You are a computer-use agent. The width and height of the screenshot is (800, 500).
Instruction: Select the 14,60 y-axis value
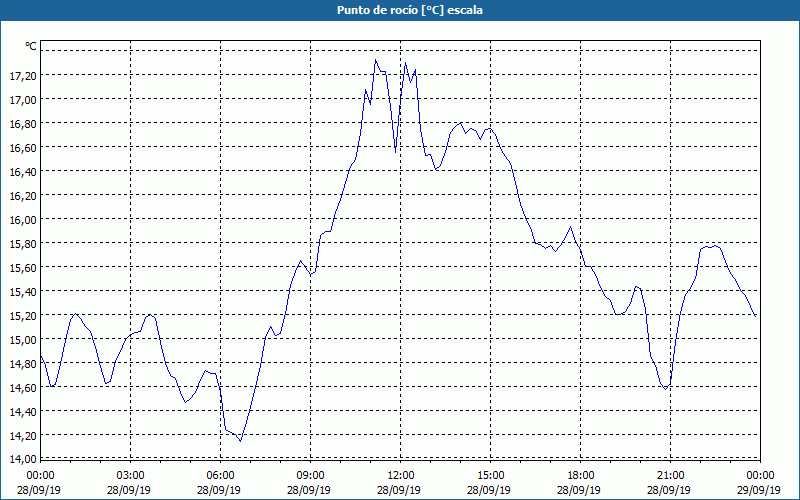(23, 387)
